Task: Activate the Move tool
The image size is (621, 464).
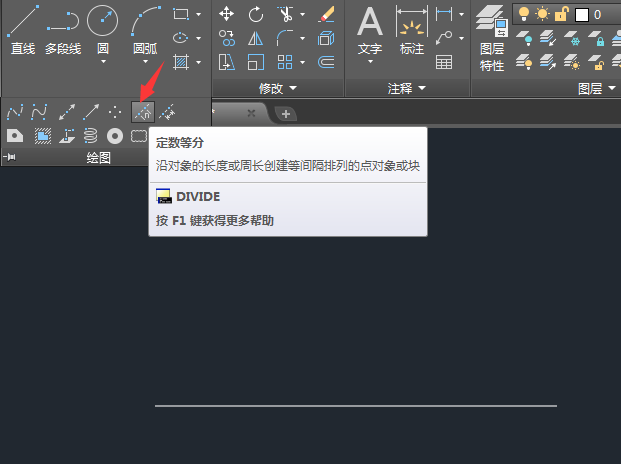Action: [x=226, y=14]
